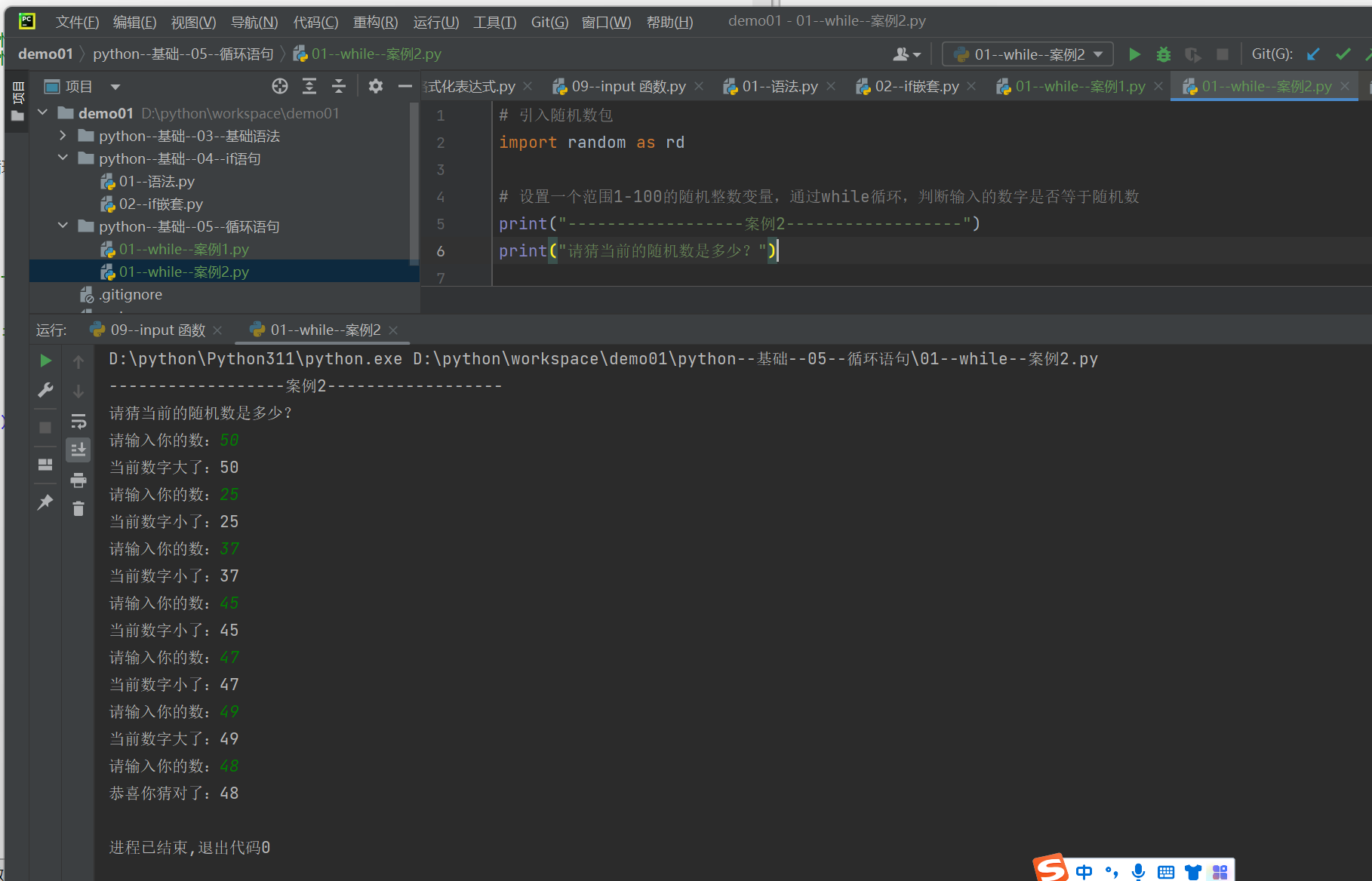Expand the python--基础--03--基础语法 folder
Image resolution: width=1372 pixels, height=881 pixels.
tap(63, 136)
